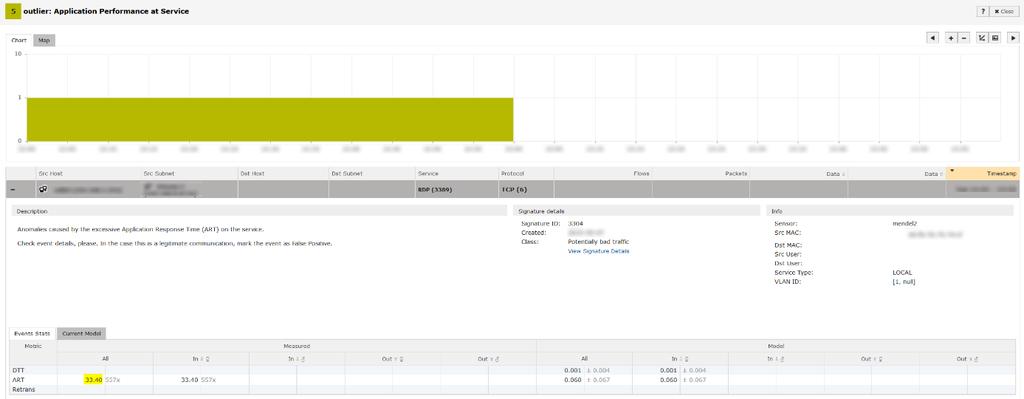This screenshot has height=399, width=1024.
Task: Open View Signature Details link
Action: [598, 251]
